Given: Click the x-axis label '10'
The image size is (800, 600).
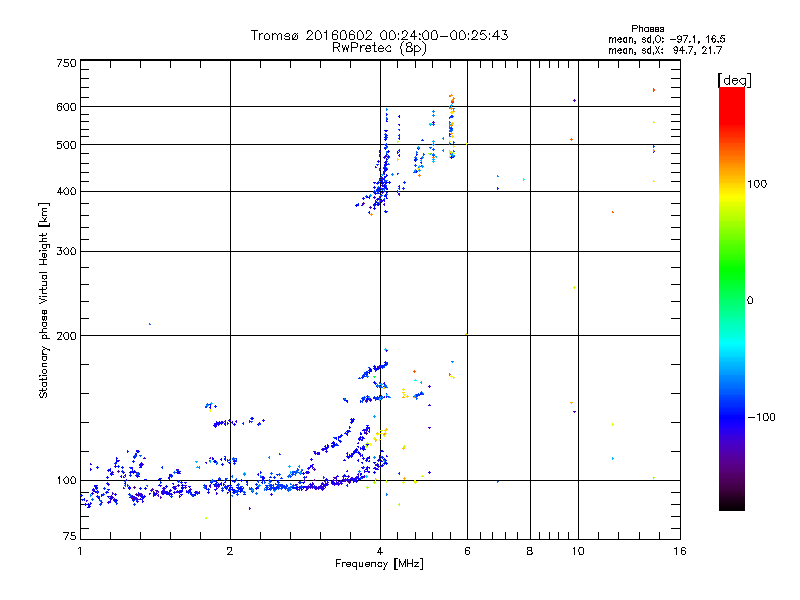Looking at the screenshot, I should (578, 551).
